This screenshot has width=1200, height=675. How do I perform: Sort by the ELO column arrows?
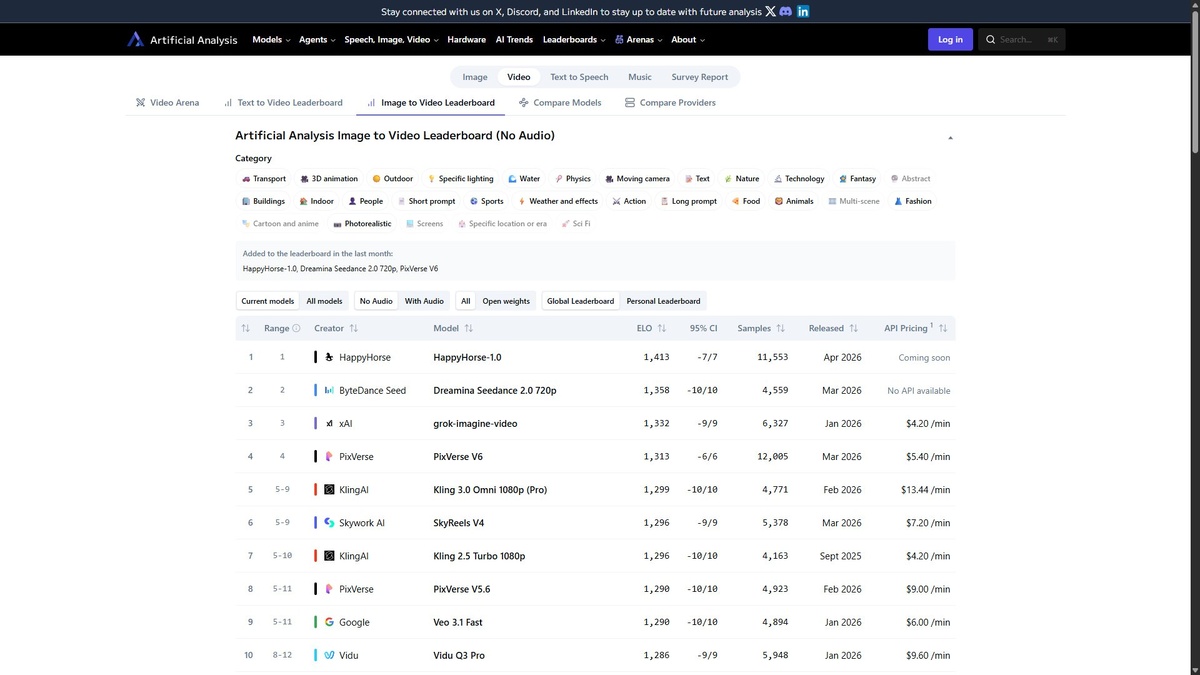[x=662, y=328]
